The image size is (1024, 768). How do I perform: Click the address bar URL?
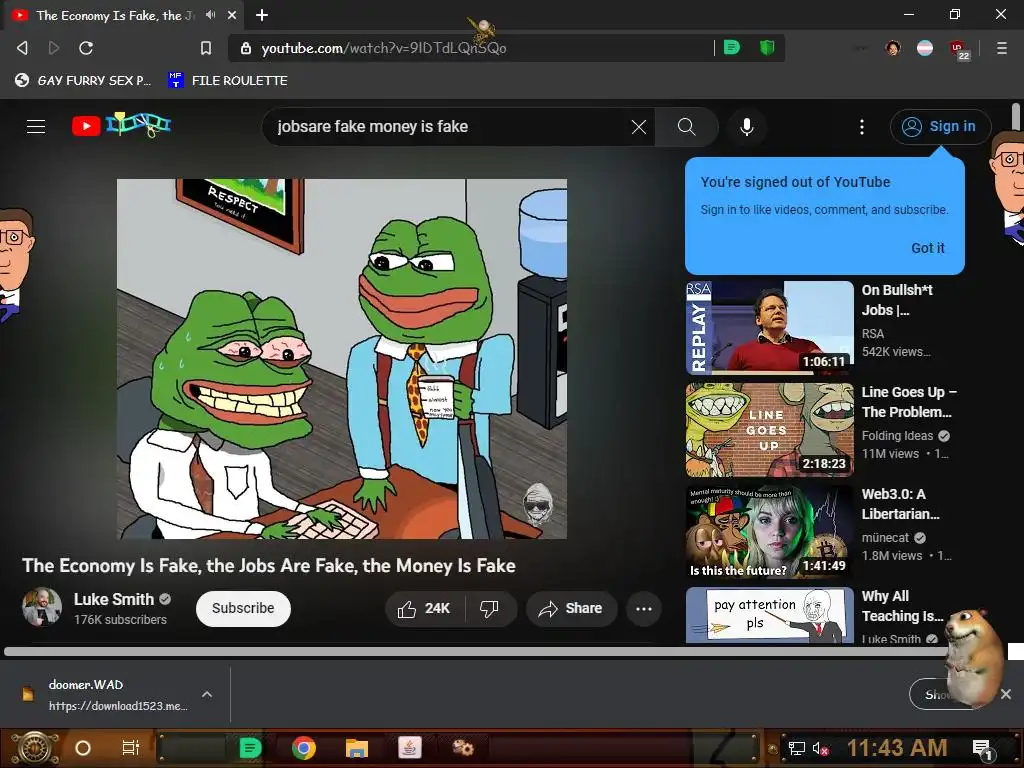click(x=384, y=48)
